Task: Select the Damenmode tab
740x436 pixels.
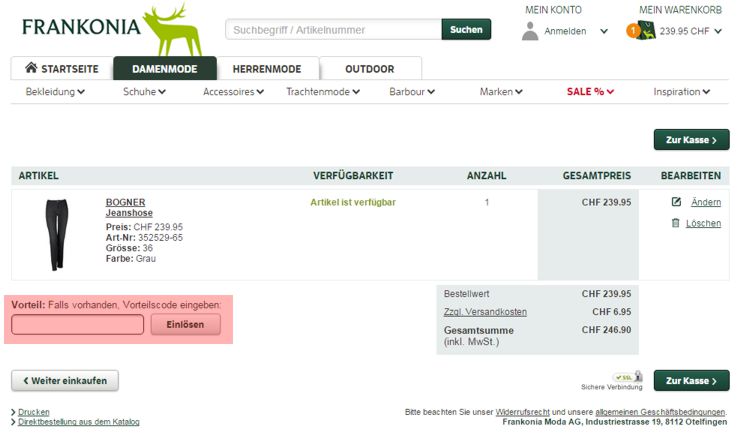Action: click(x=165, y=68)
